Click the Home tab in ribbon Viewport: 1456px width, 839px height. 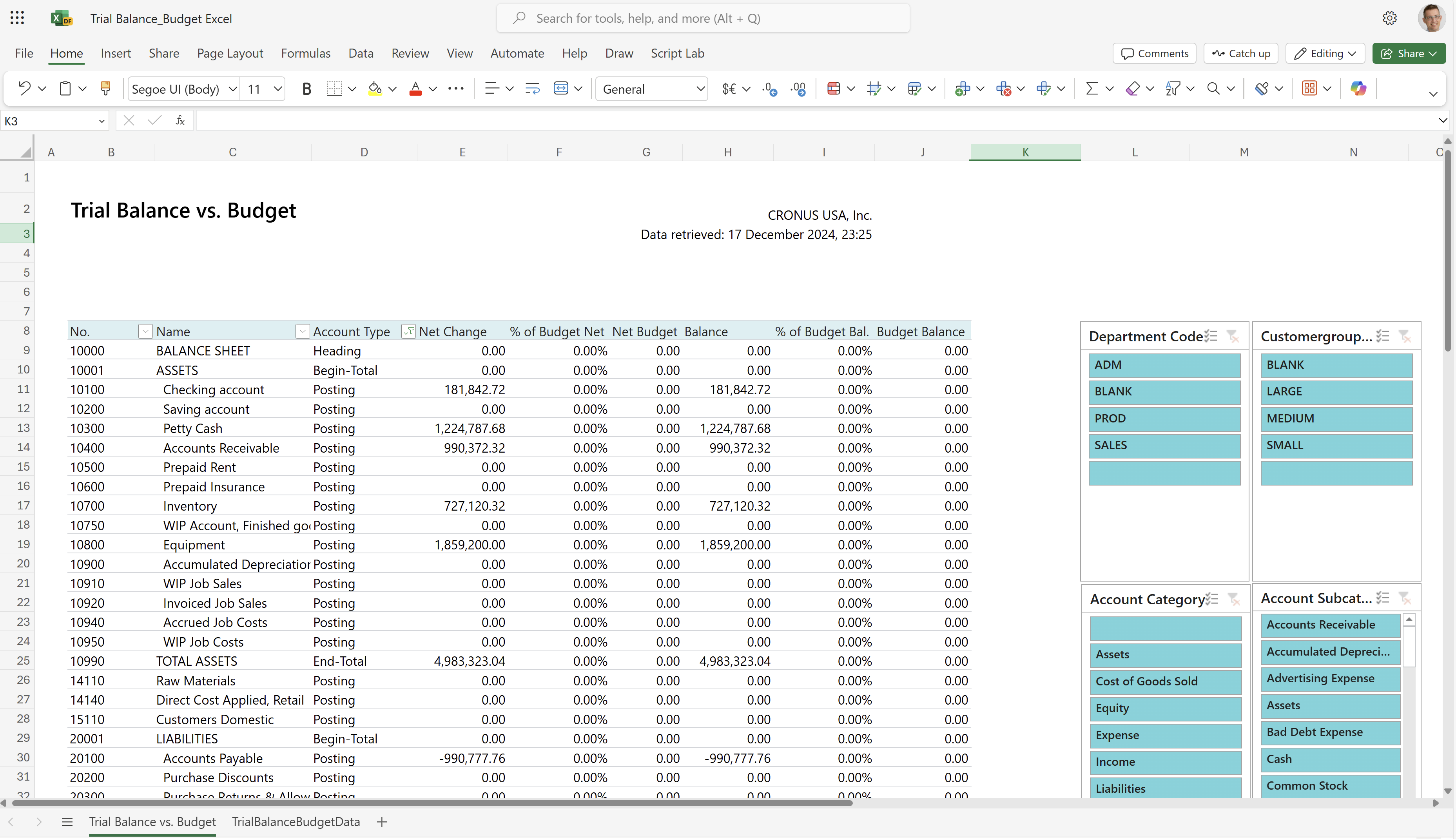click(65, 53)
